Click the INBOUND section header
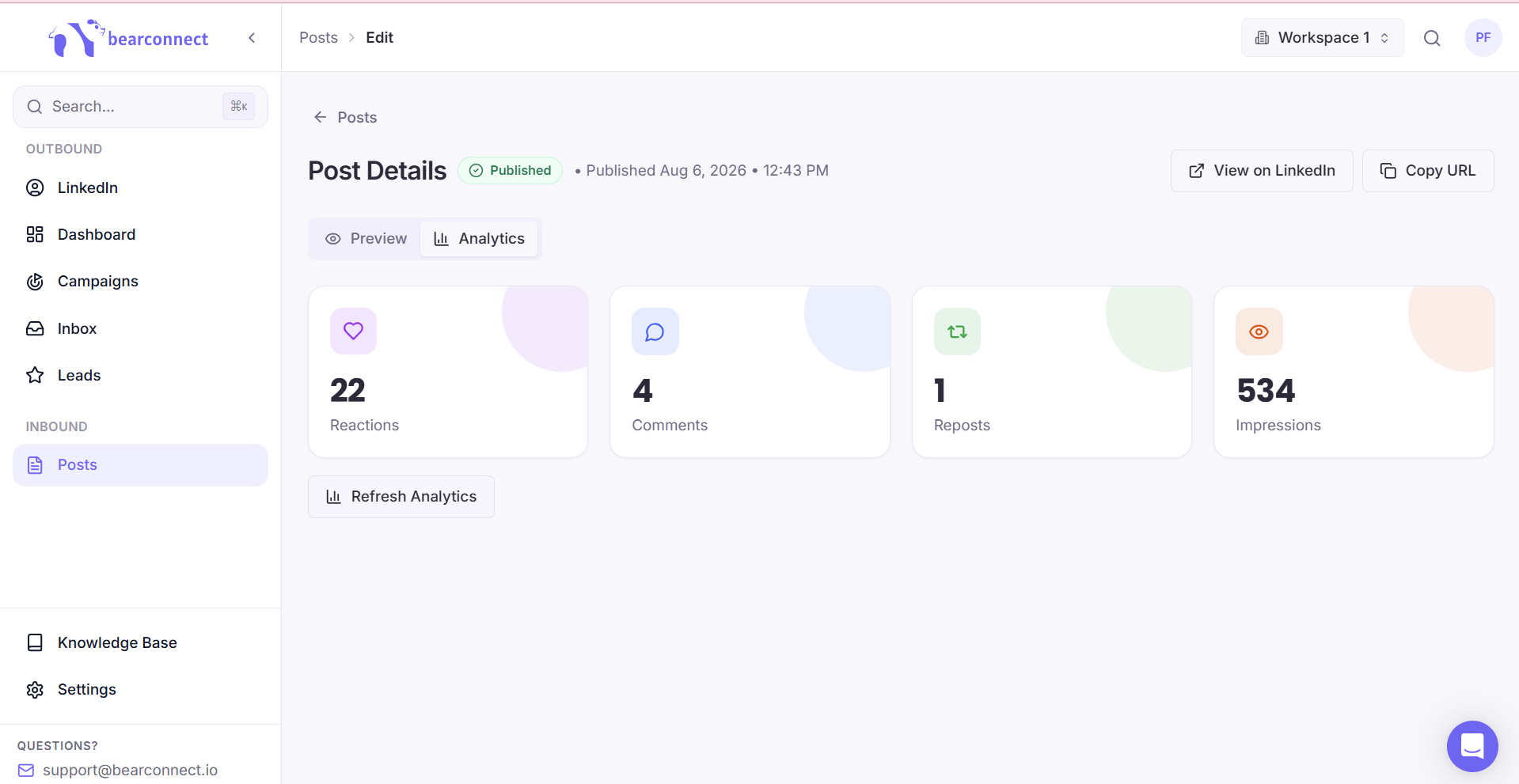The width and height of the screenshot is (1519, 784). click(x=57, y=426)
